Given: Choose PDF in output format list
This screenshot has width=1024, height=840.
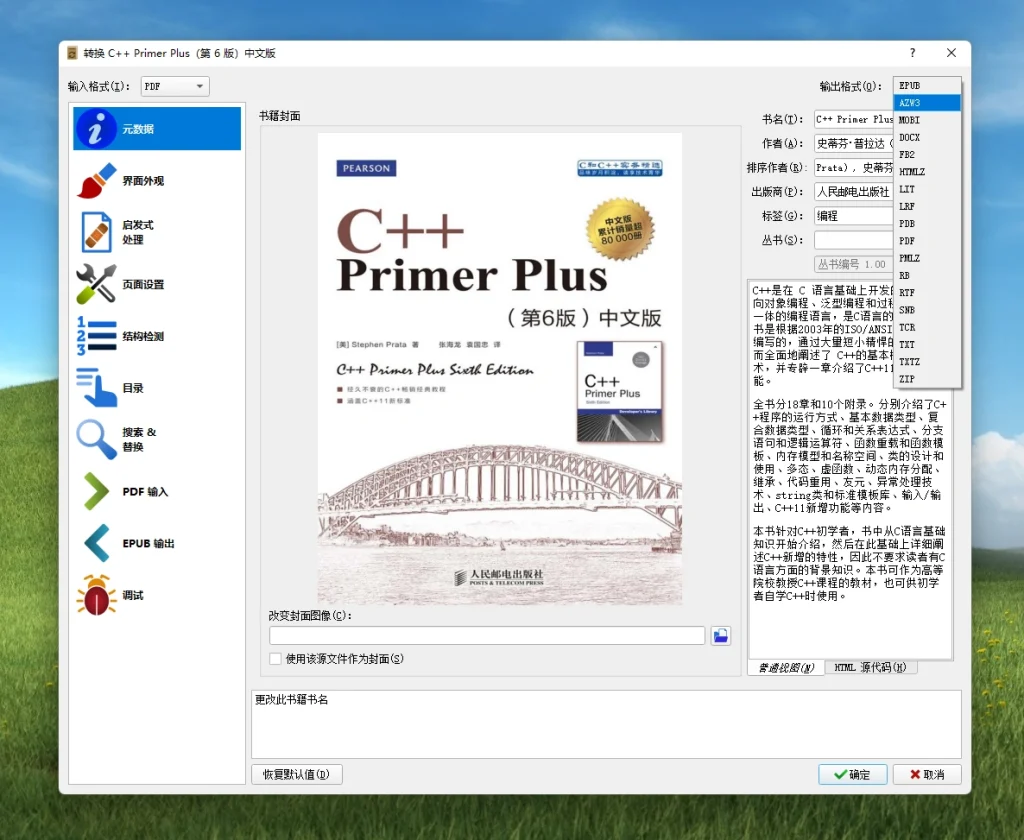Looking at the screenshot, I should pyautogui.click(x=927, y=241).
